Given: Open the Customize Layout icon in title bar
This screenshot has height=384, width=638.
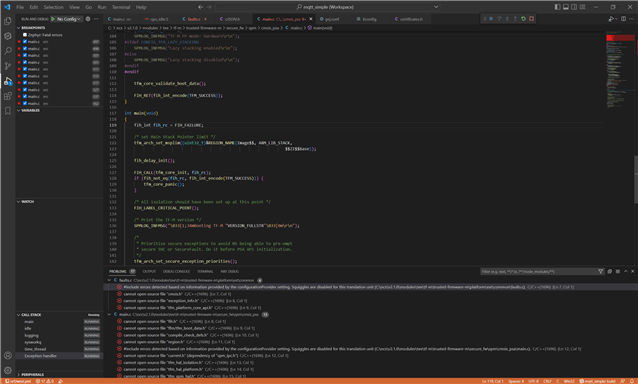Looking at the screenshot, I should 582,7.
